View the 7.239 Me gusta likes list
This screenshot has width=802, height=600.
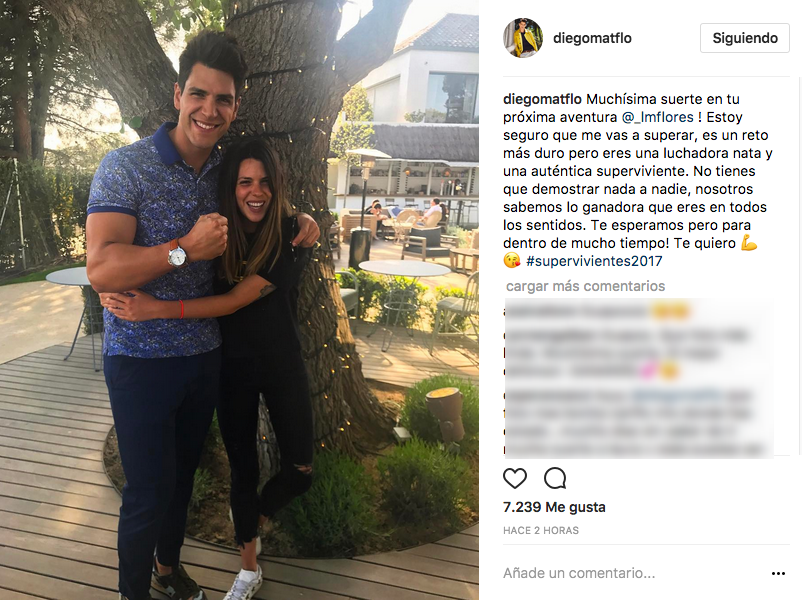coord(554,507)
